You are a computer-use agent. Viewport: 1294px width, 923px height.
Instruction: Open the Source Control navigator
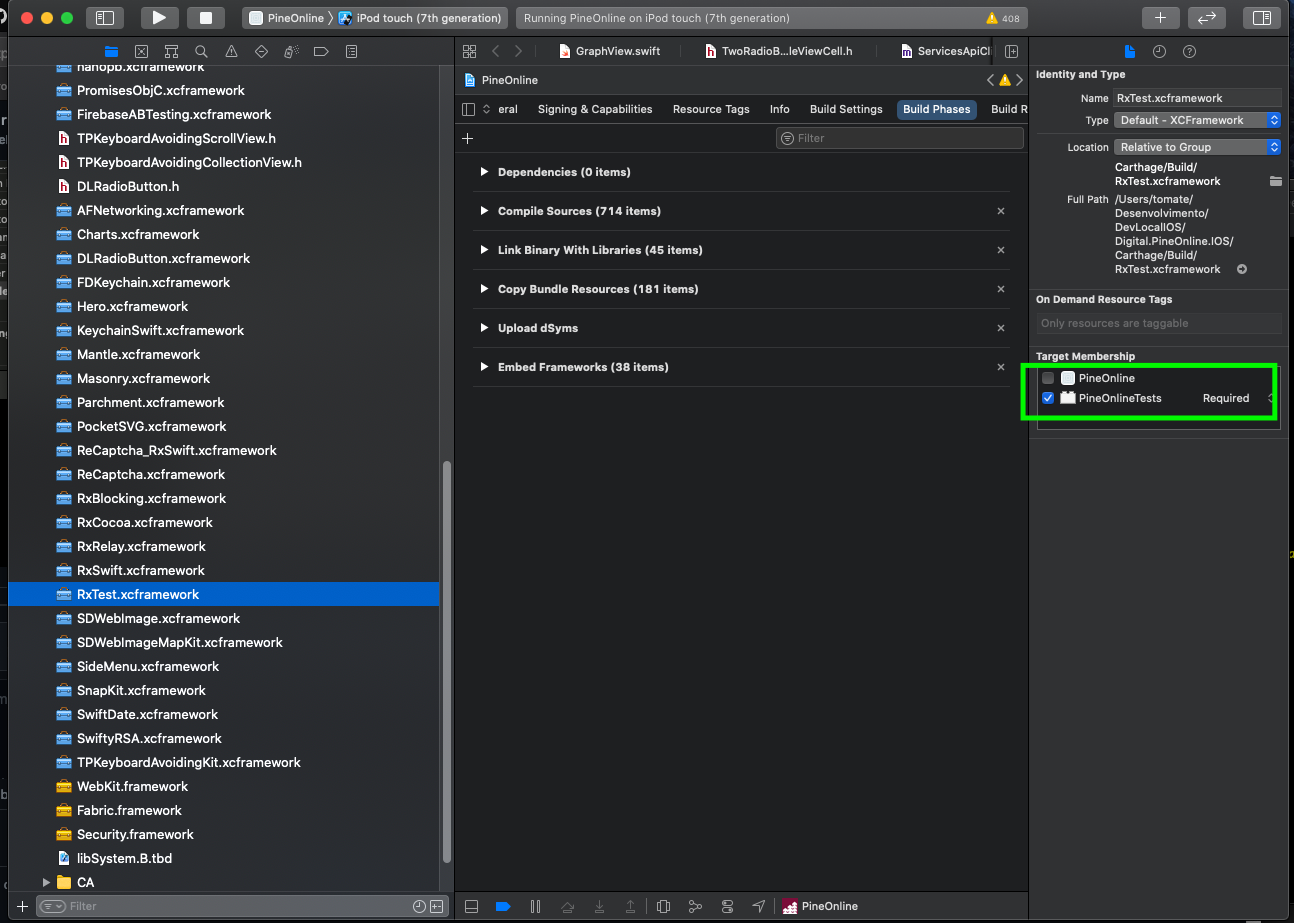pos(141,51)
